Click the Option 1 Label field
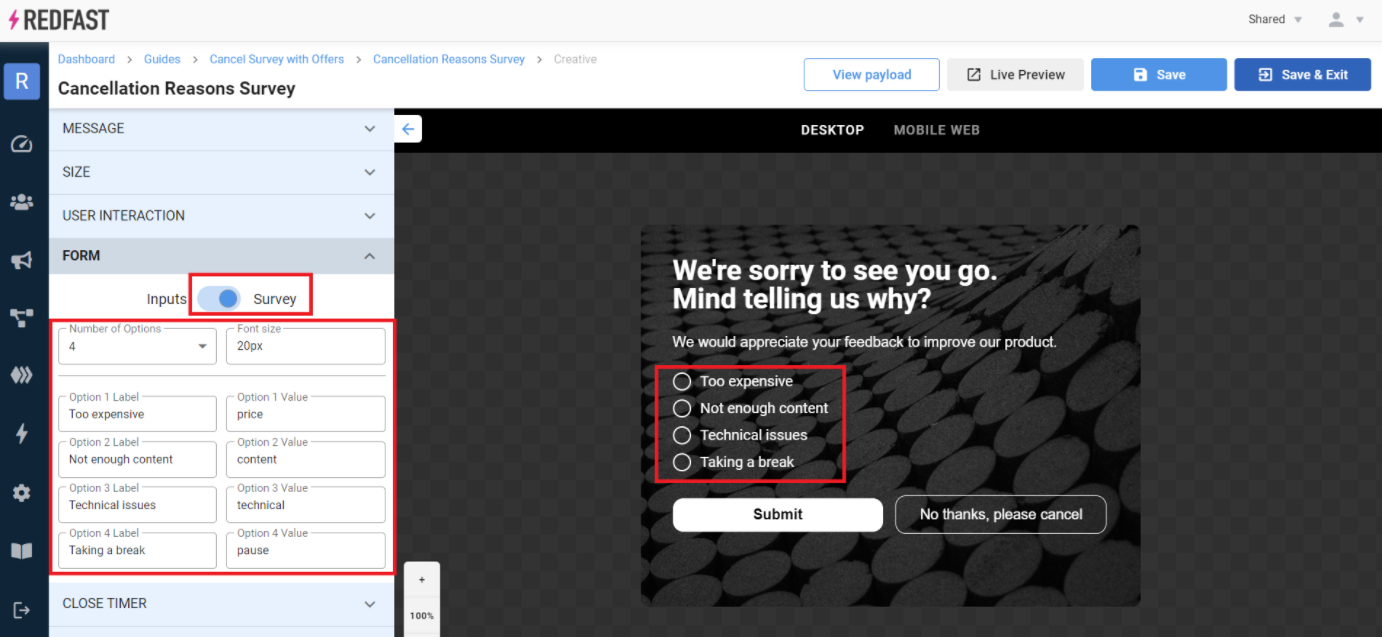The height and width of the screenshot is (637, 1382). 138,414
